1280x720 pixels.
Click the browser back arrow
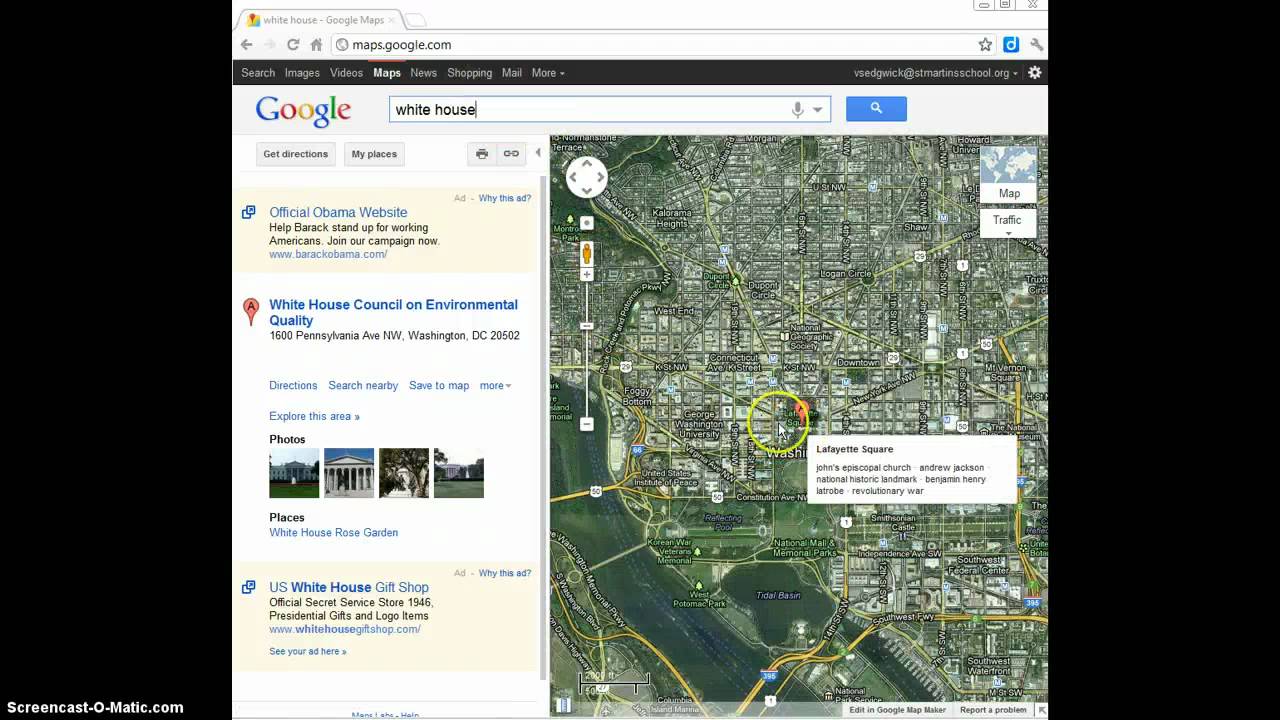(247, 45)
